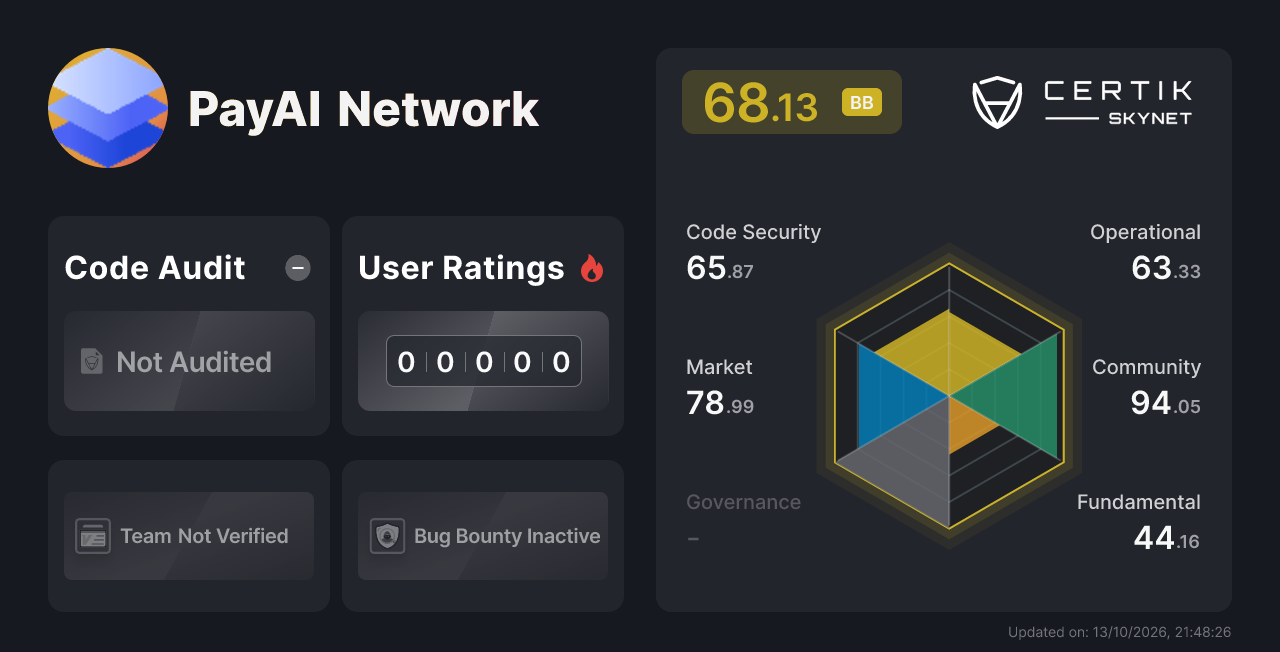The image size is (1280, 652).
Task: Click the Code Audit minus status icon
Action: (298, 268)
